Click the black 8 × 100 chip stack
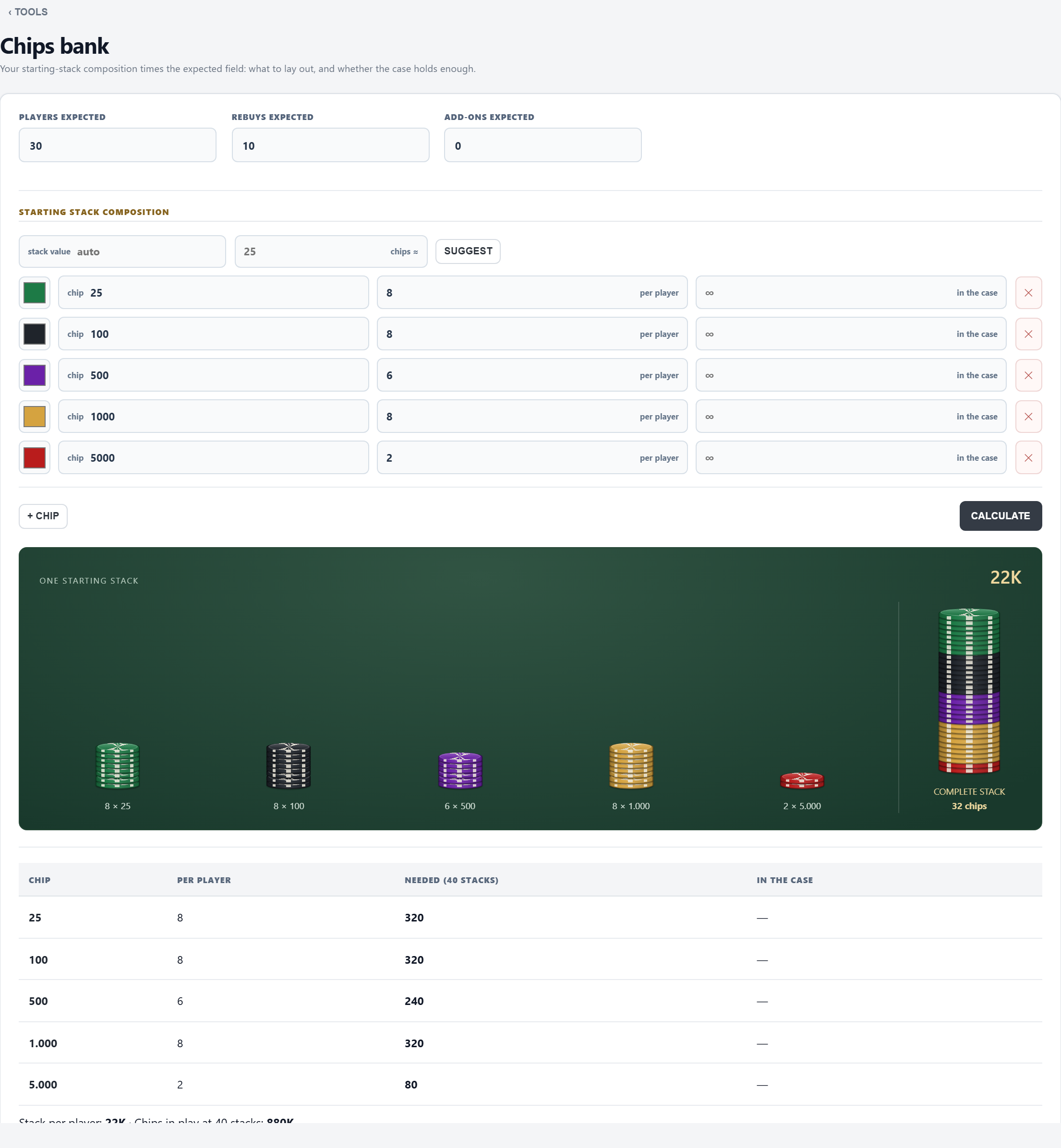The width and height of the screenshot is (1061, 1148). pyautogui.click(x=289, y=765)
